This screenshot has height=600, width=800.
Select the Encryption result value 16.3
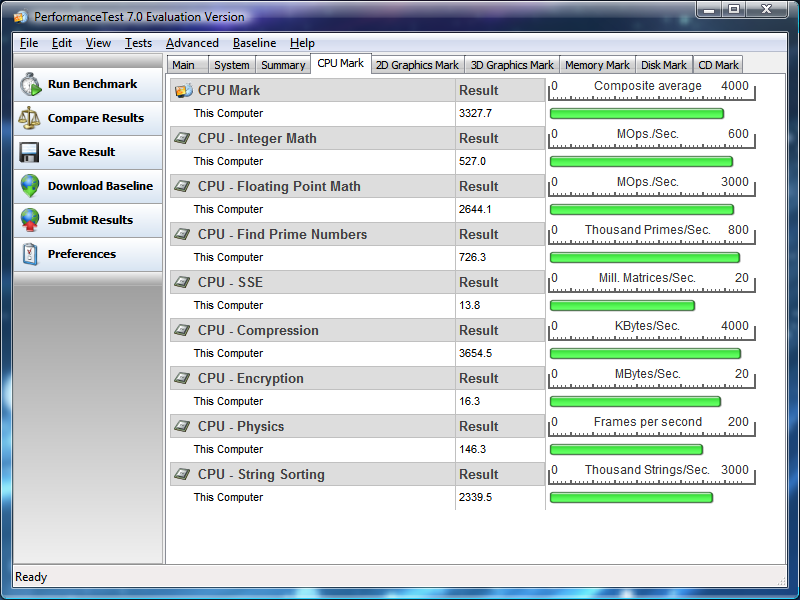[469, 401]
